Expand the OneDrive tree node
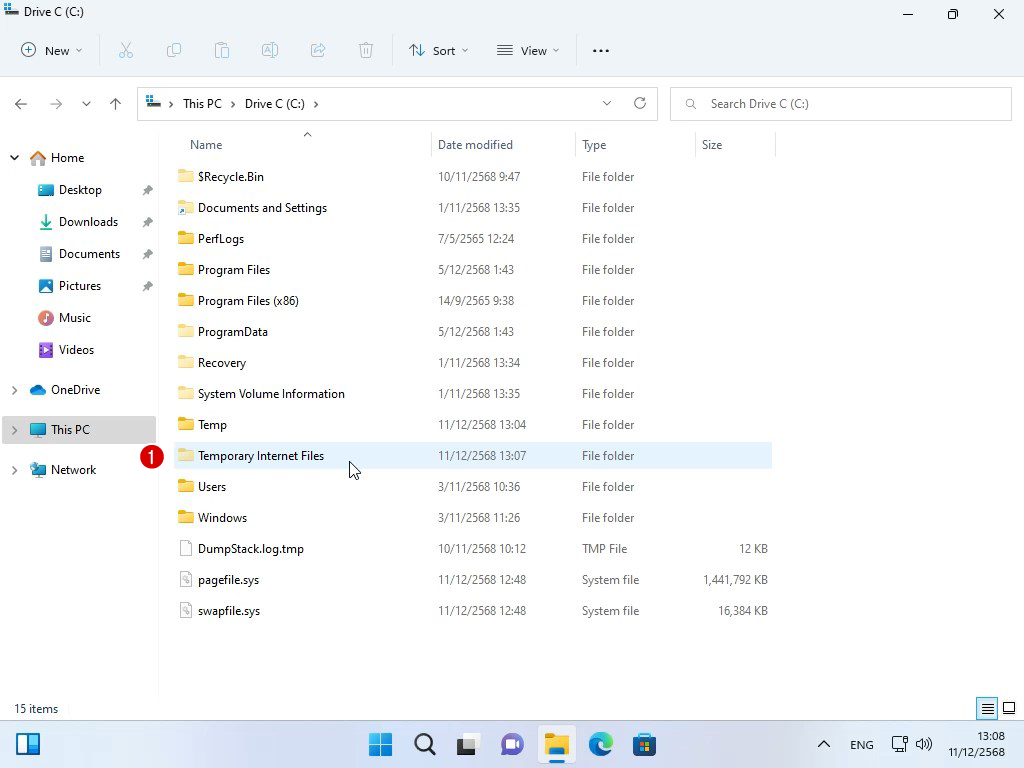 [14, 390]
